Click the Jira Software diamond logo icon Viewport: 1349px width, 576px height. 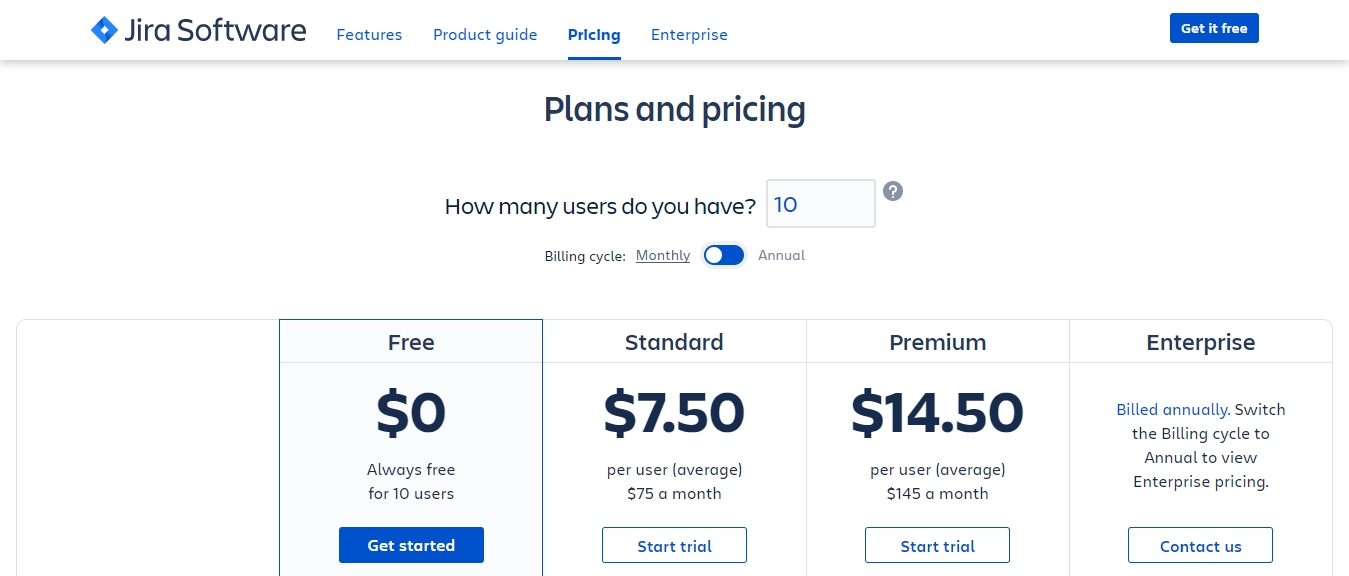click(x=104, y=30)
